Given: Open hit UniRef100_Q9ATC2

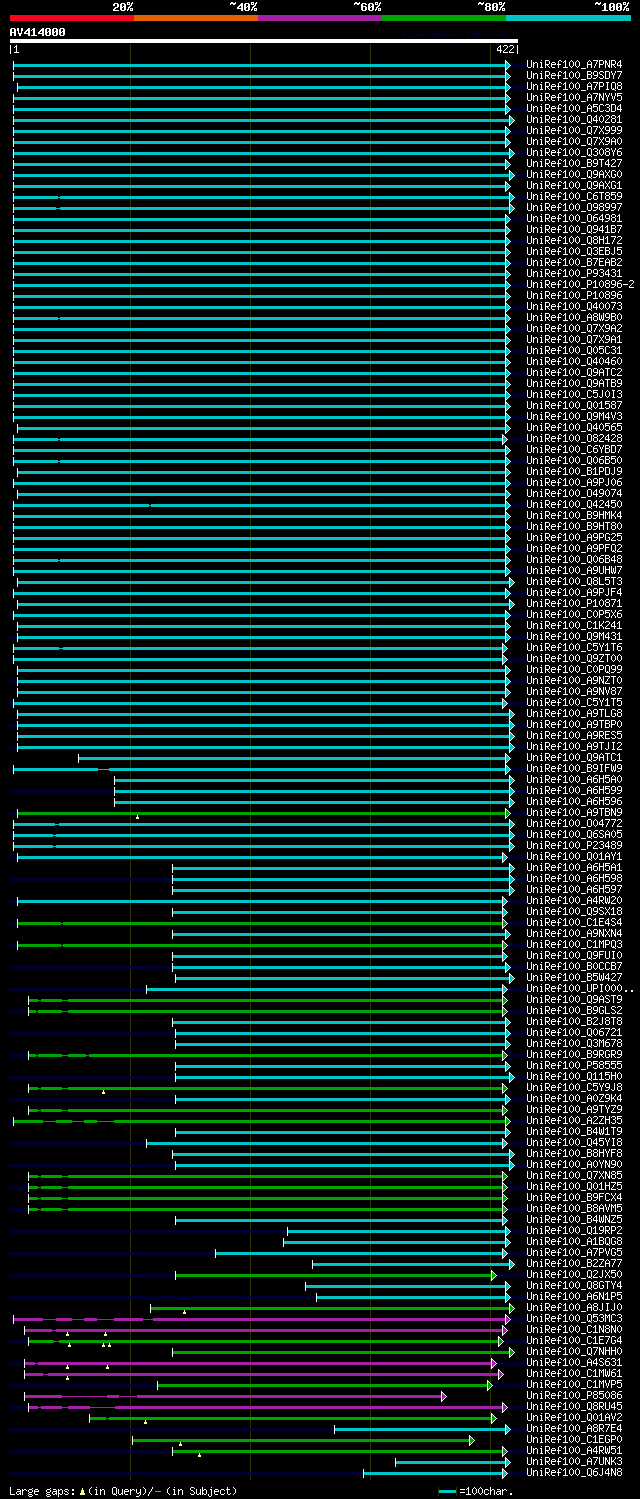Looking at the screenshot, I should (x=574, y=372).
